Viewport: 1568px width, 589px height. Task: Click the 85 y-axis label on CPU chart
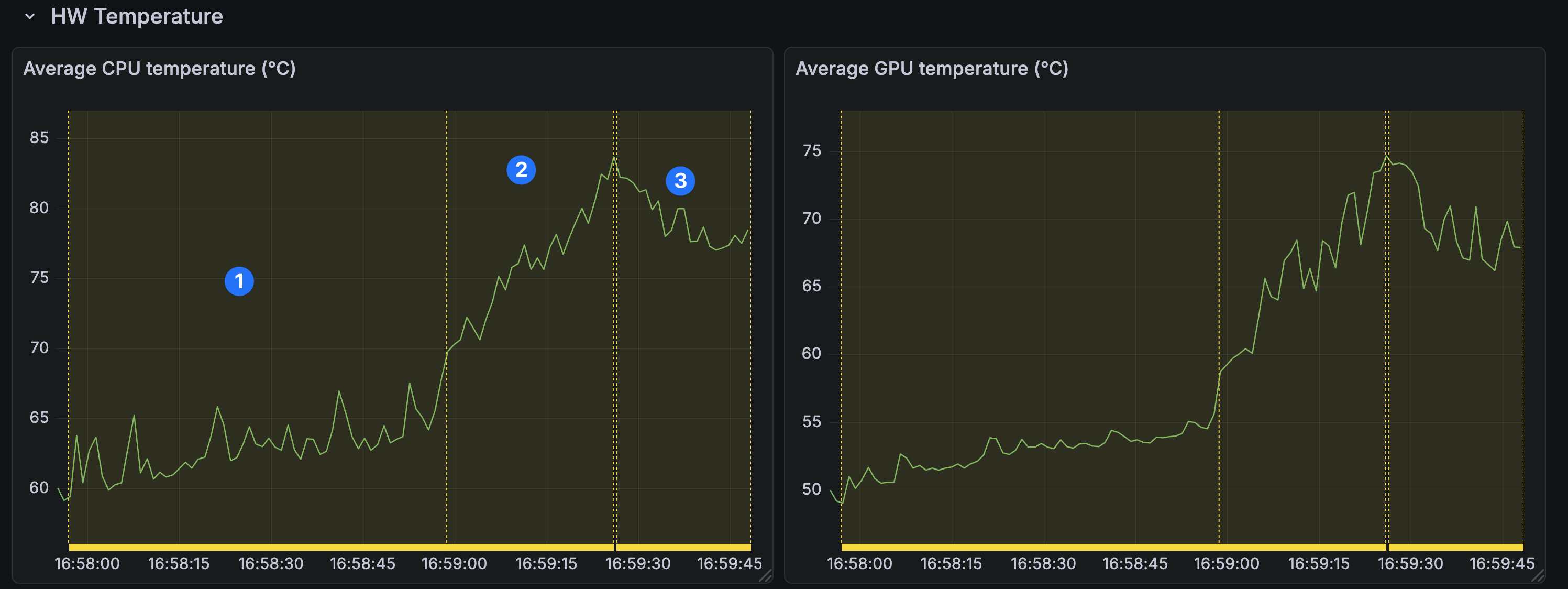click(x=39, y=138)
